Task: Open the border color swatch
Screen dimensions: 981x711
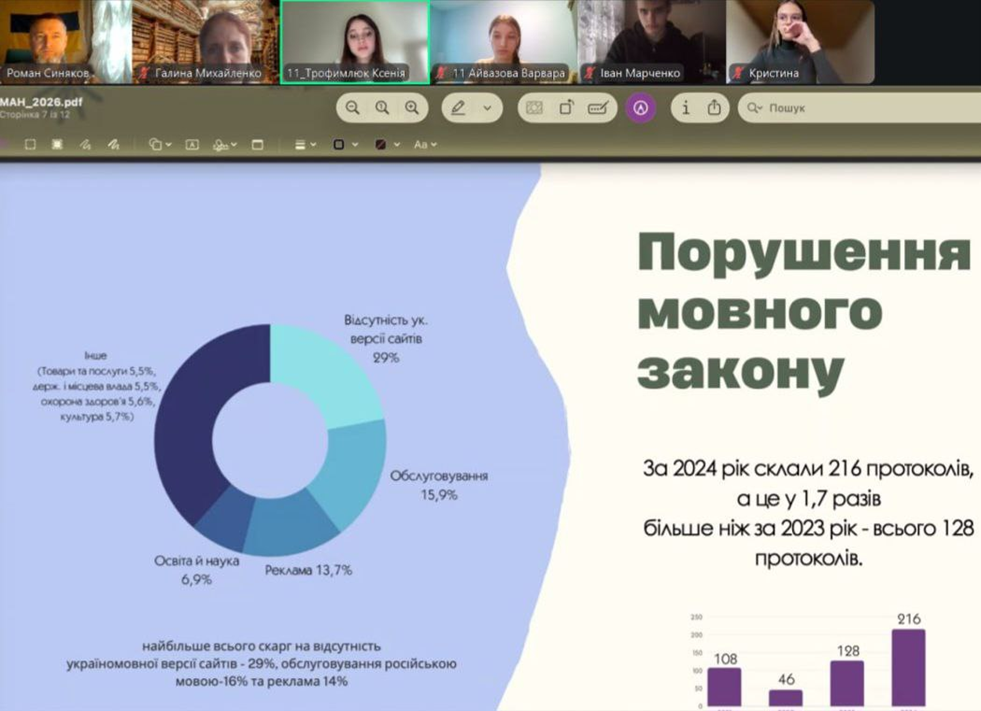Action: pyautogui.click(x=343, y=145)
